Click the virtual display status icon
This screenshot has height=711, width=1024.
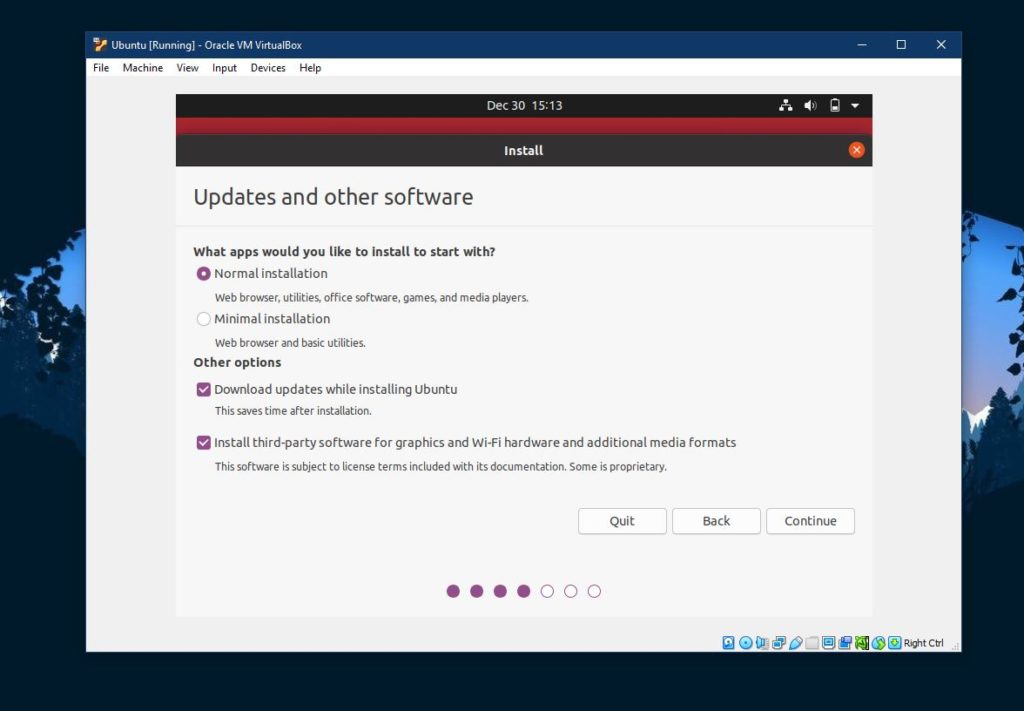(x=828, y=643)
